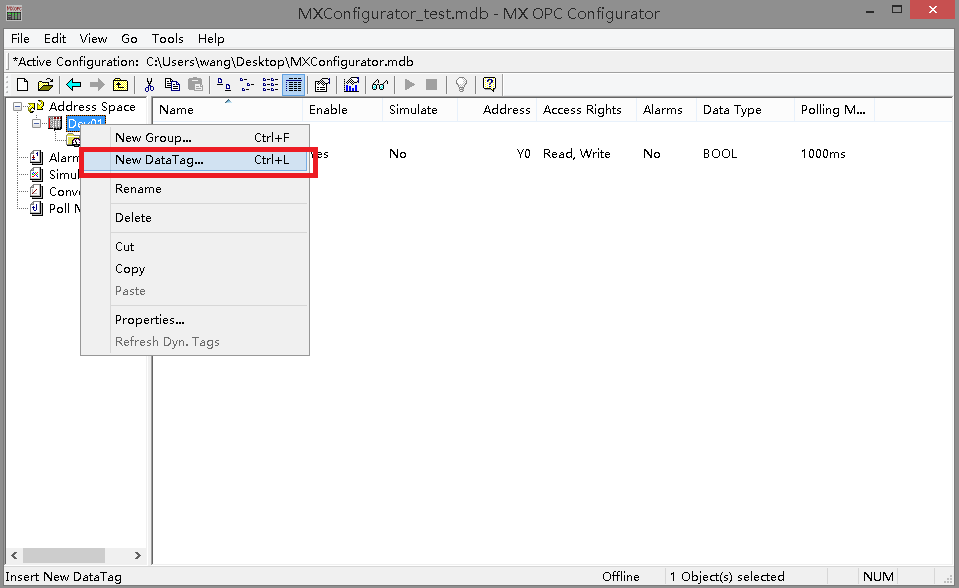The image size is (959, 588).
Task: Click tree panel scrollbar right arrow
Action: (138, 556)
